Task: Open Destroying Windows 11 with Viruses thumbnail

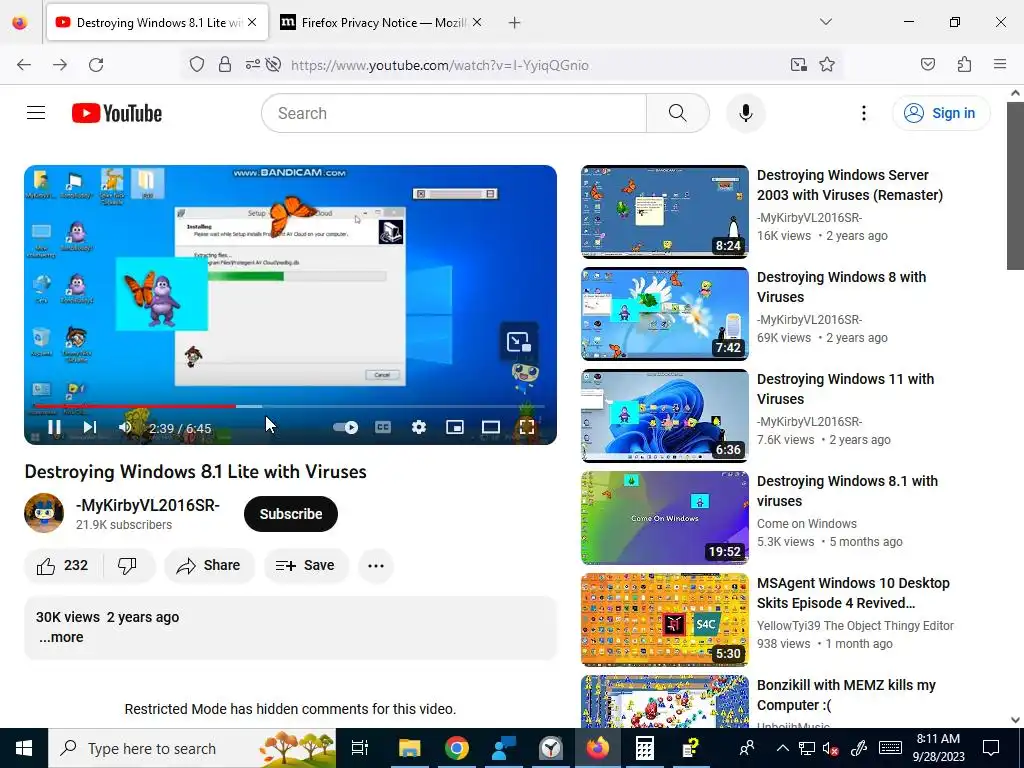Action: (665, 415)
